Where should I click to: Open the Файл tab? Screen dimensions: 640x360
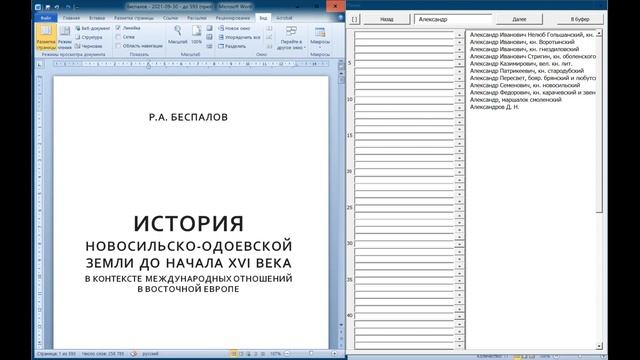pos(46,18)
